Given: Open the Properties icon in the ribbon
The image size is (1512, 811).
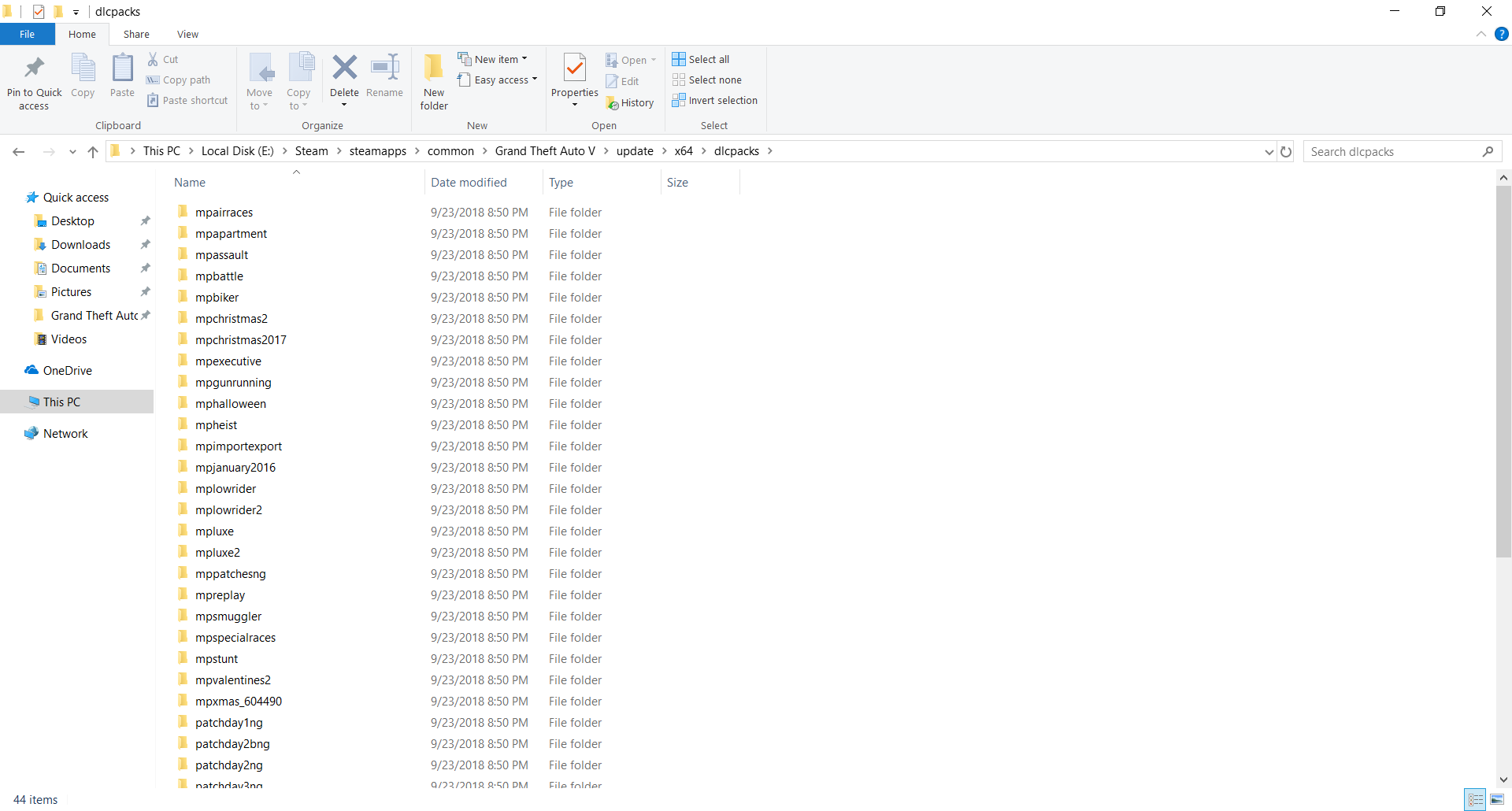Looking at the screenshot, I should click(x=575, y=69).
